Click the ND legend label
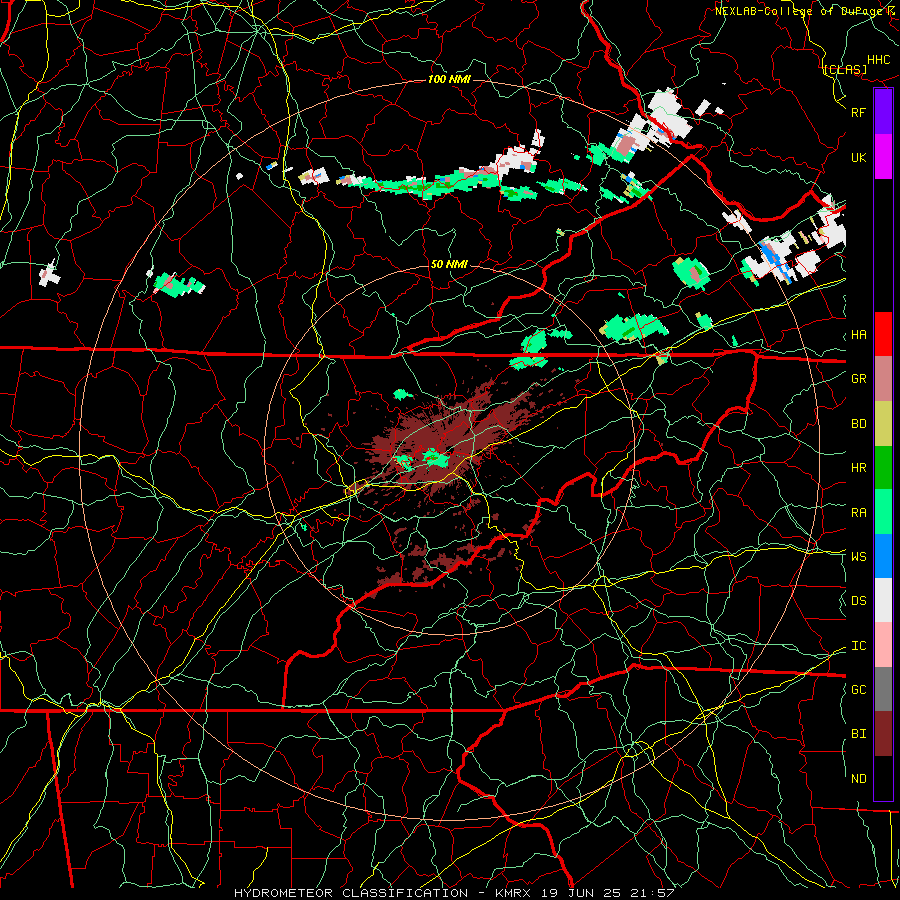The width and height of the screenshot is (900, 900). click(x=859, y=779)
